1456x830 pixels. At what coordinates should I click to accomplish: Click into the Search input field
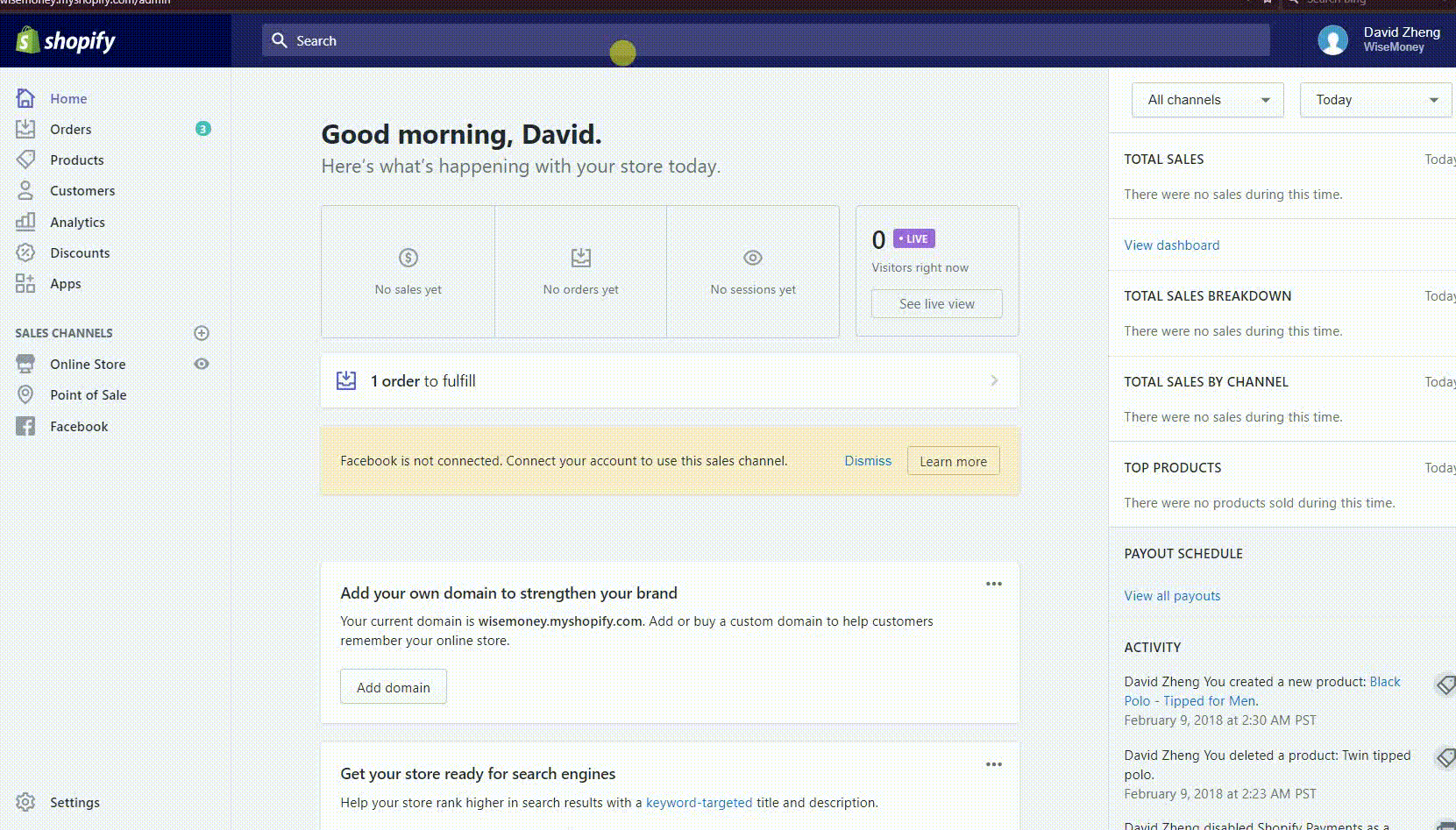765,40
